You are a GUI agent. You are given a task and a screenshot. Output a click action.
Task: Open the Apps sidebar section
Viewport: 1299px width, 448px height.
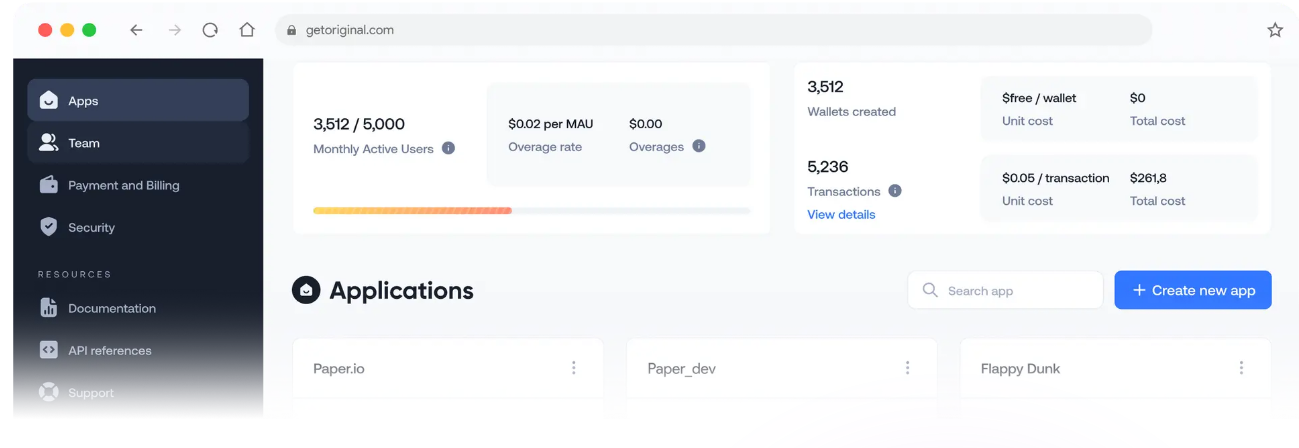138,101
